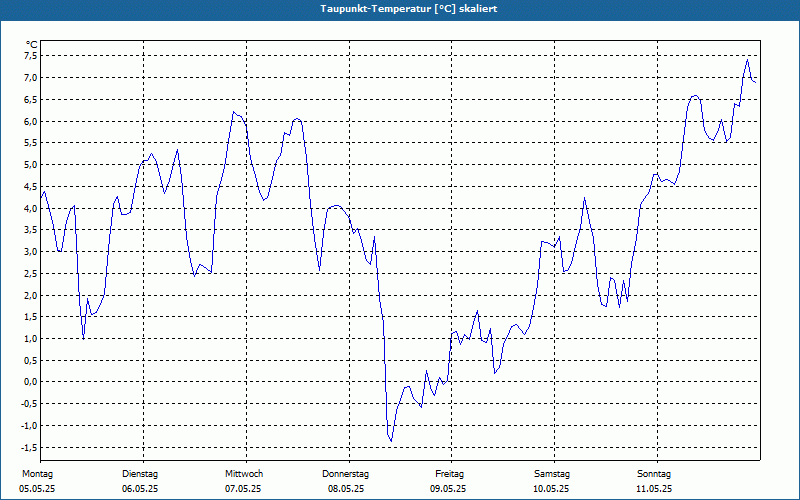The width and height of the screenshot is (800, 500).
Task: Click the 2,0 y-axis value
Action: (31, 295)
